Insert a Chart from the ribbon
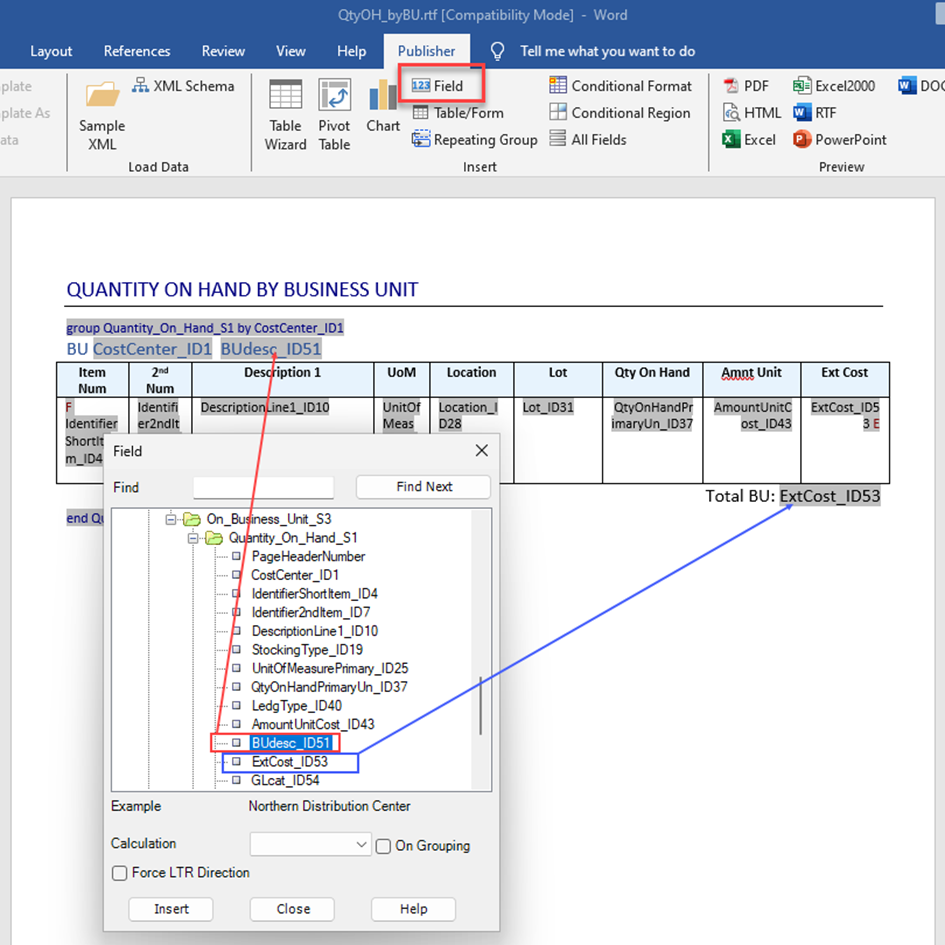The height and width of the screenshot is (945, 945). point(383,106)
